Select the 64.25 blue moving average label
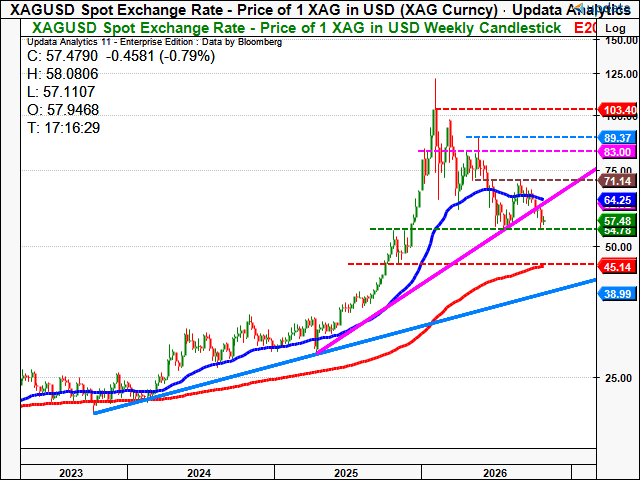The width and height of the screenshot is (640, 480). (x=618, y=200)
